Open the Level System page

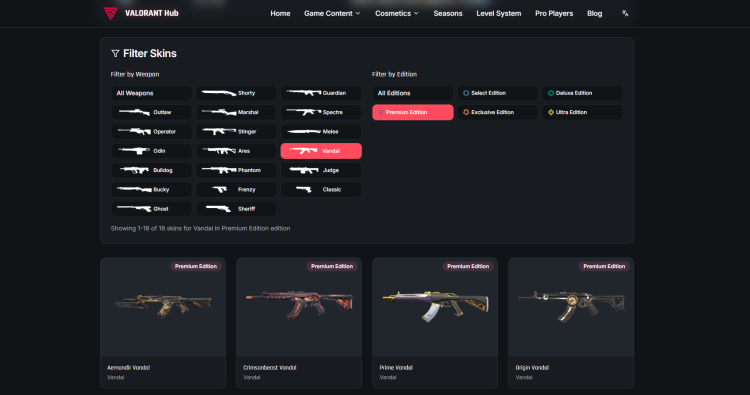point(498,13)
